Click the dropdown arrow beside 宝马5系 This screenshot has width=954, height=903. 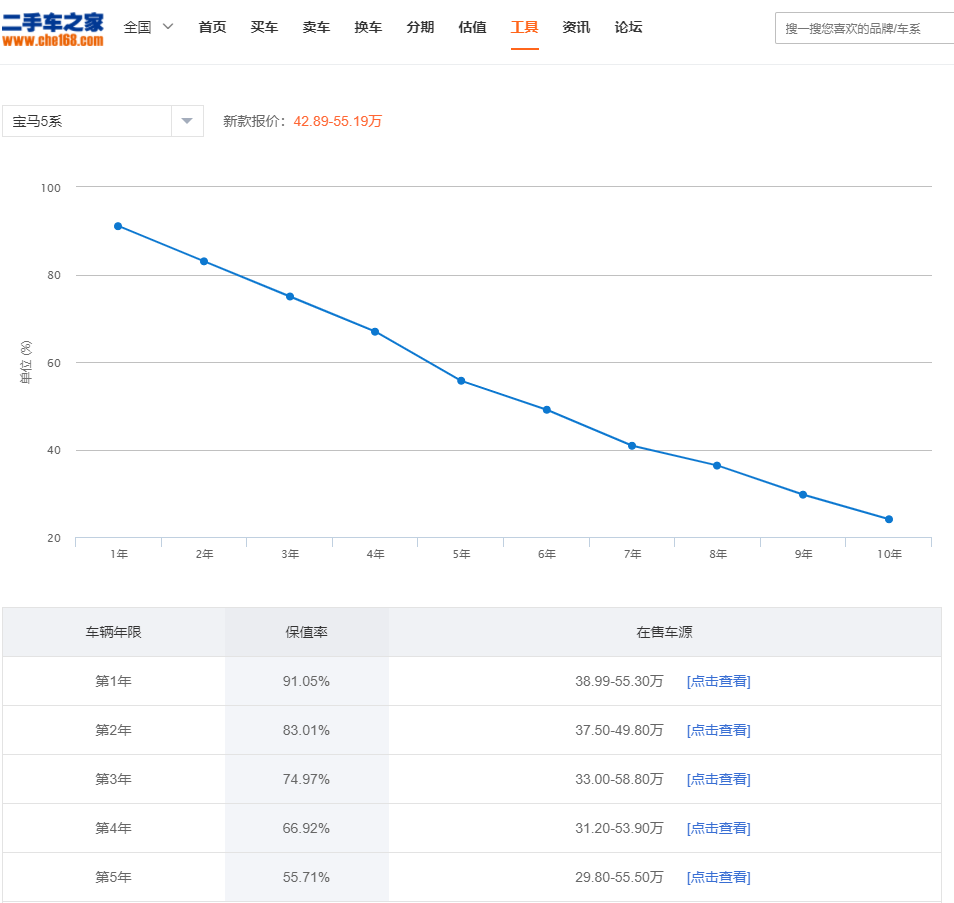(x=187, y=121)
